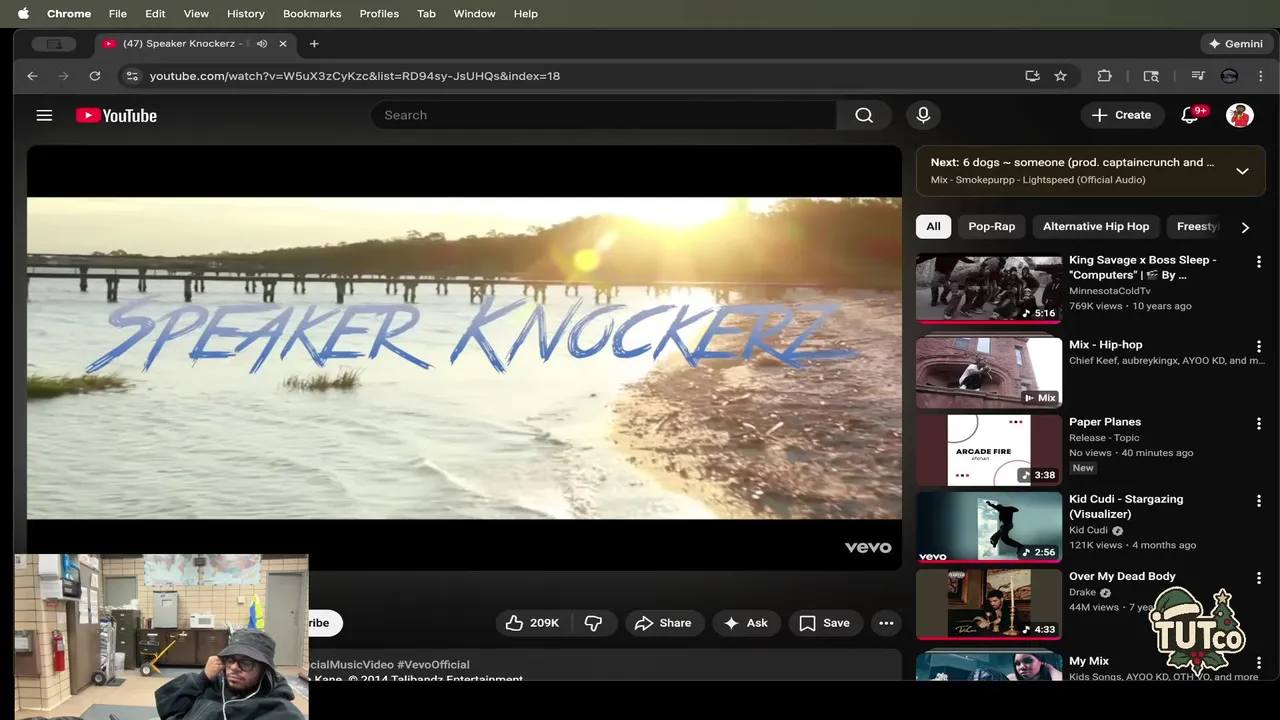Open the Chrome side search tool icon
Screen dimensions: 1280x720
pyautogui.click(x=1151, y=76)
